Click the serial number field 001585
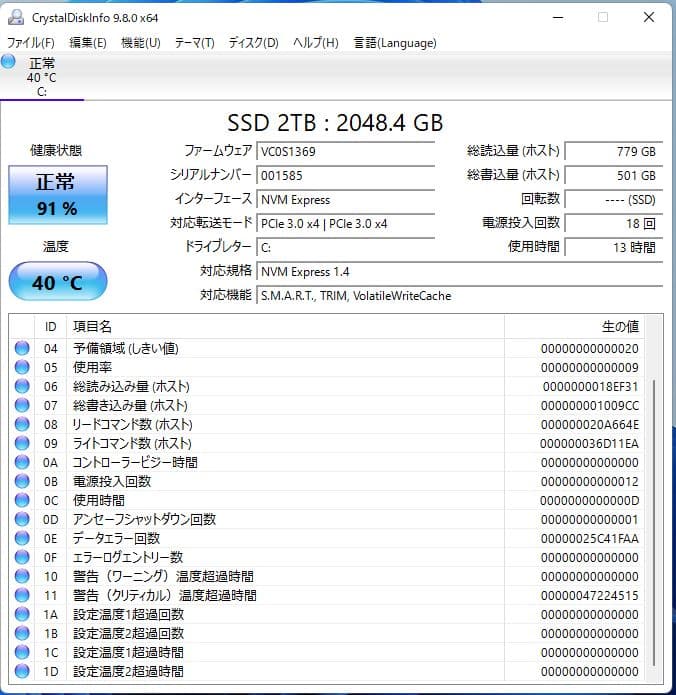The image size is (676, 695). pos(345,175)
